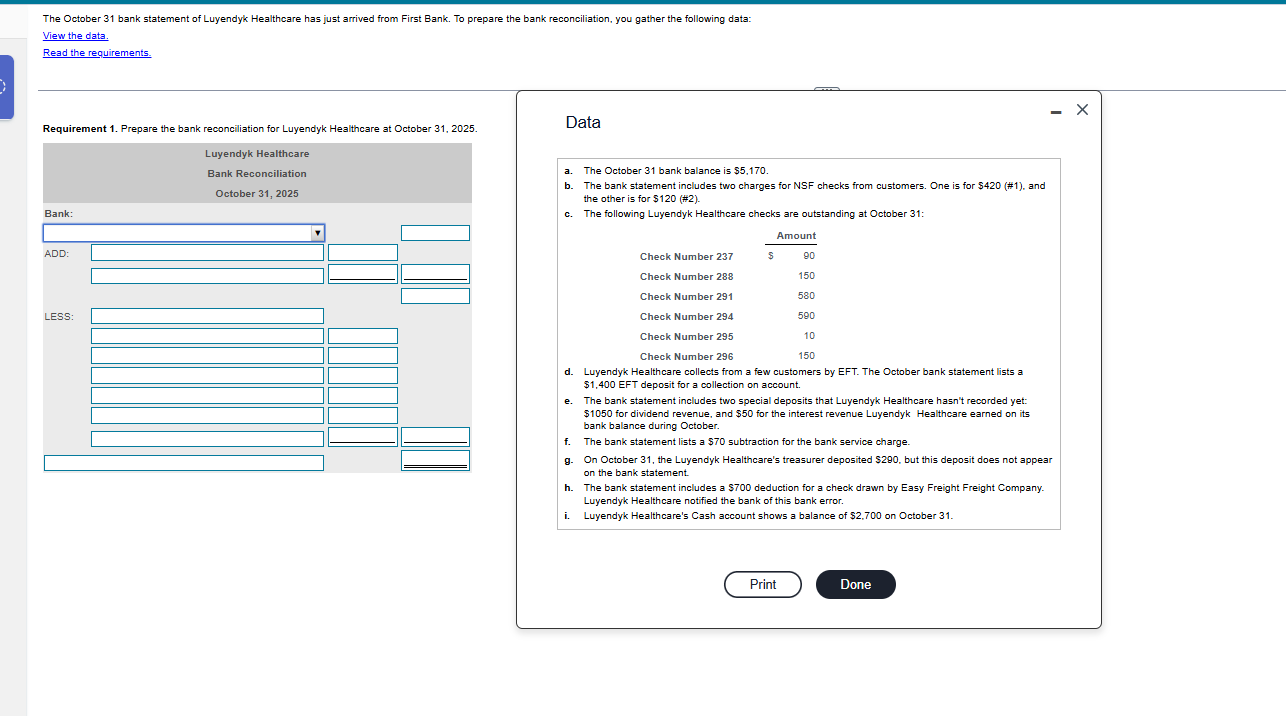Screen dimensions: 1286x716
Task: Click the amount field beside the Bank dropdown
Action: pyautogui.click(x=435, y=232)
